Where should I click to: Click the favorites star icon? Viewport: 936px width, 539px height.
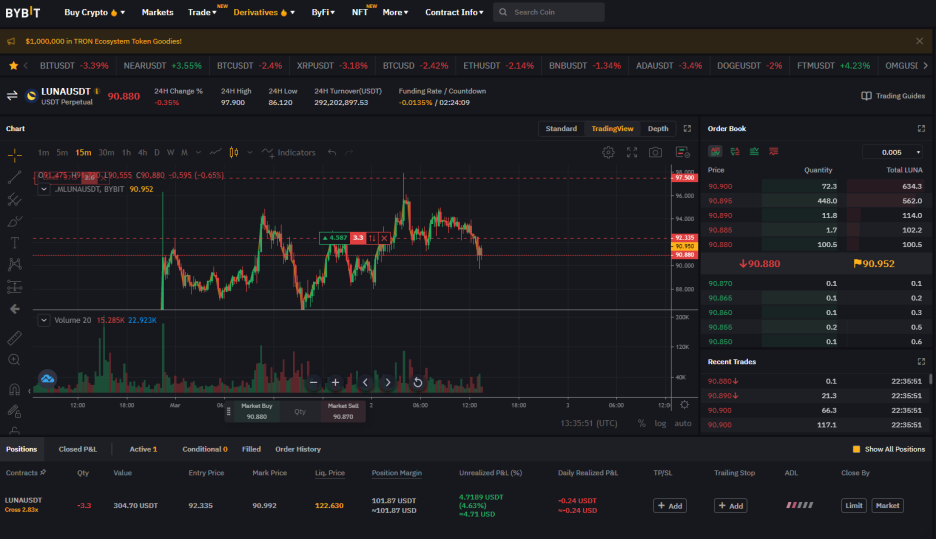tap(13, 66)
